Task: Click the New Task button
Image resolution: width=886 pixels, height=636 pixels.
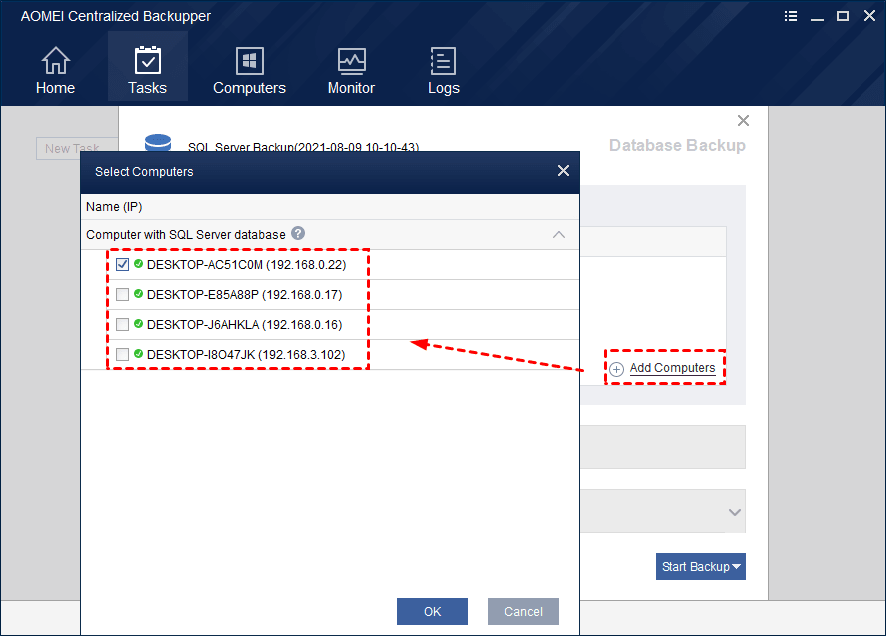Action: point(77,149)
